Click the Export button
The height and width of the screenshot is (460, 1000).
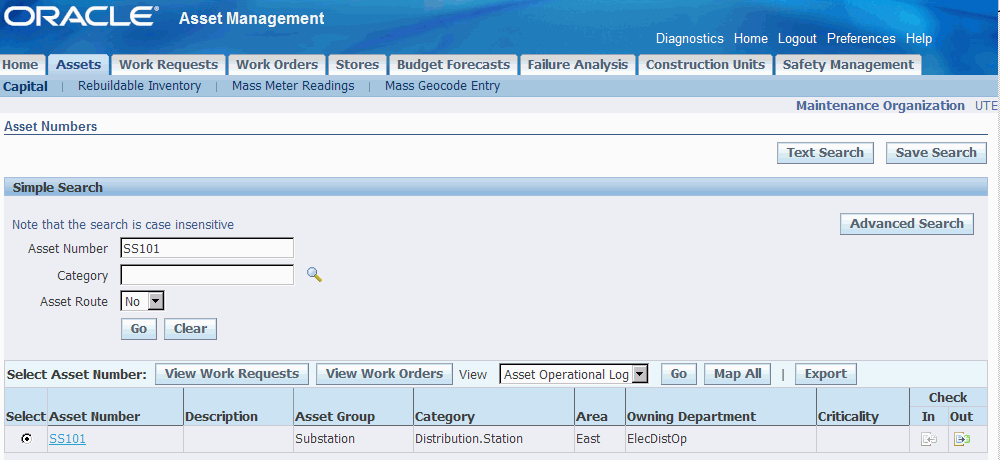point(826,374)
